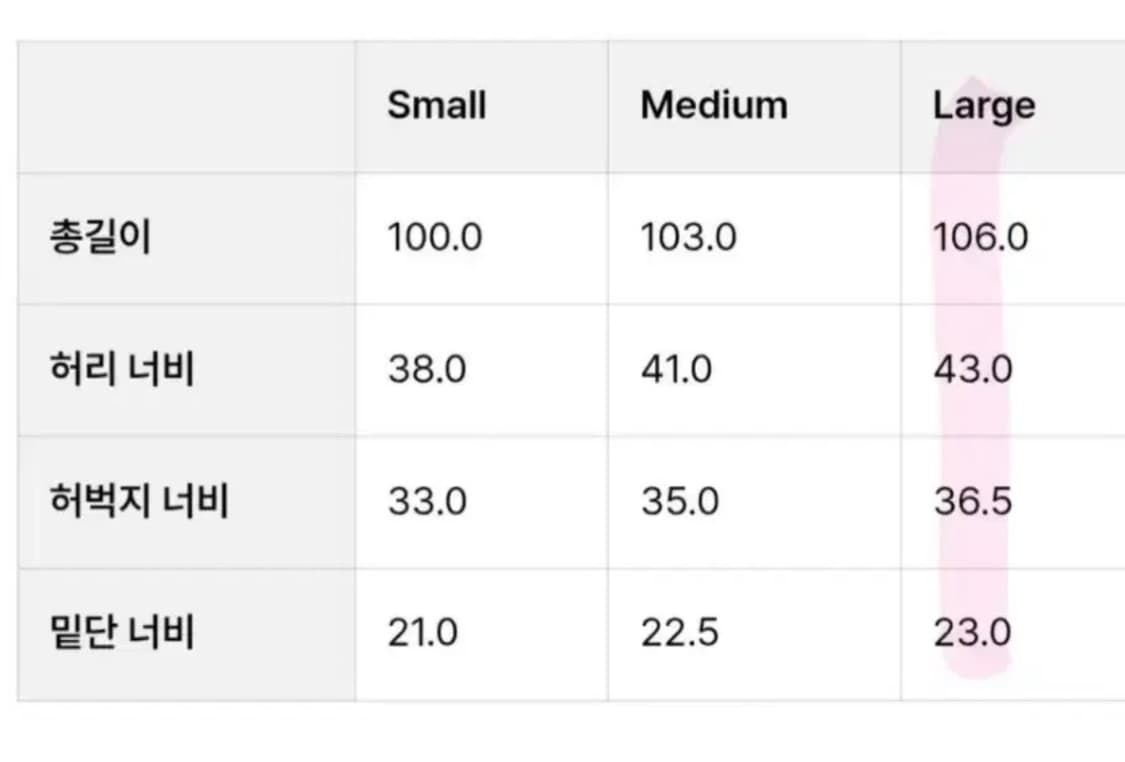Select the Large column header
The image size is (1125, 762).
[984, 105]
